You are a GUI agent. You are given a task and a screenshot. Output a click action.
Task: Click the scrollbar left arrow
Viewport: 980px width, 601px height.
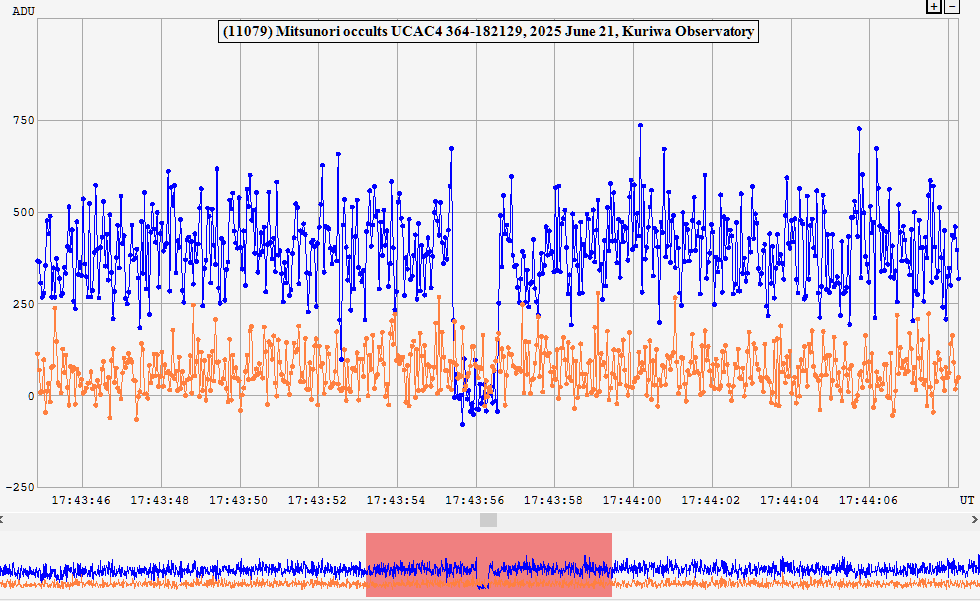coord(4,520)
